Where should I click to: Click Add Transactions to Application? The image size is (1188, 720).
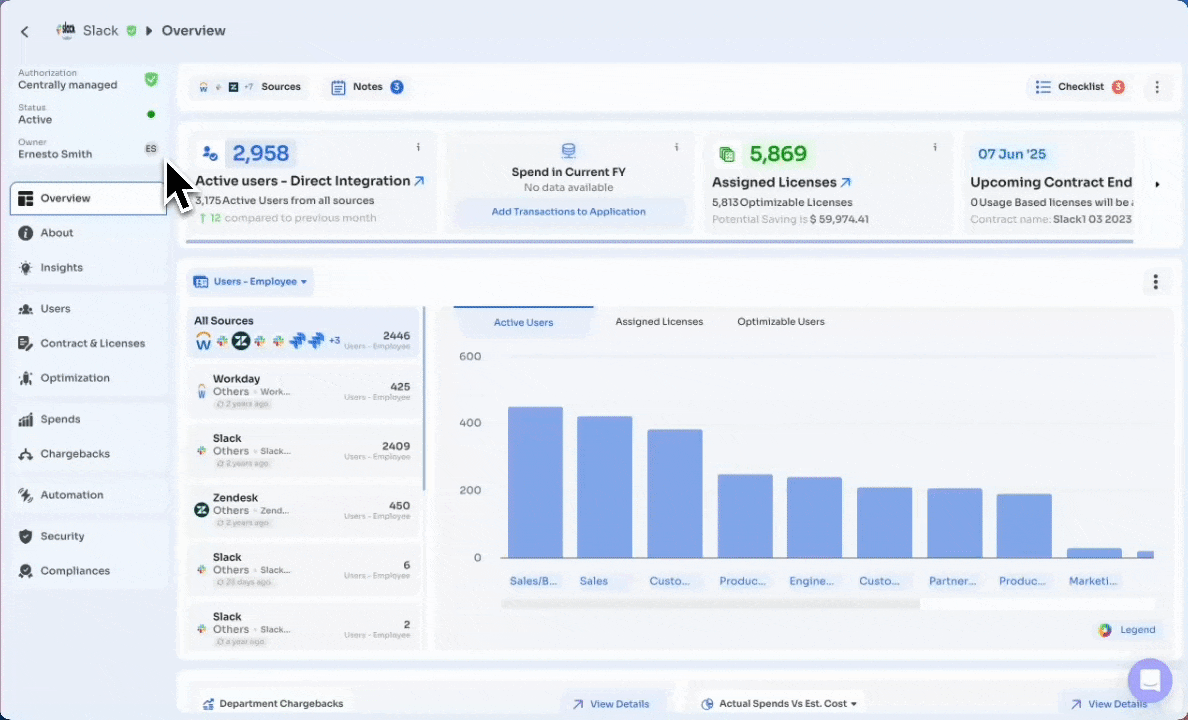click(568, 211)
